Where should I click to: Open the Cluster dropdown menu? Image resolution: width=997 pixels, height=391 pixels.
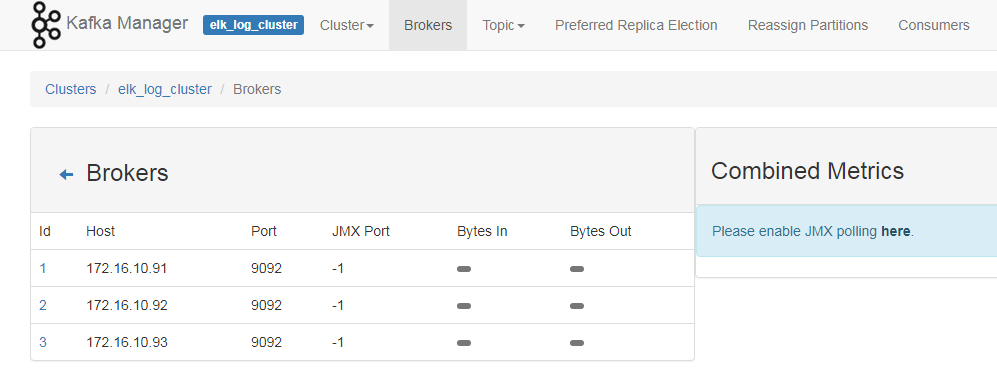(347, 25)
